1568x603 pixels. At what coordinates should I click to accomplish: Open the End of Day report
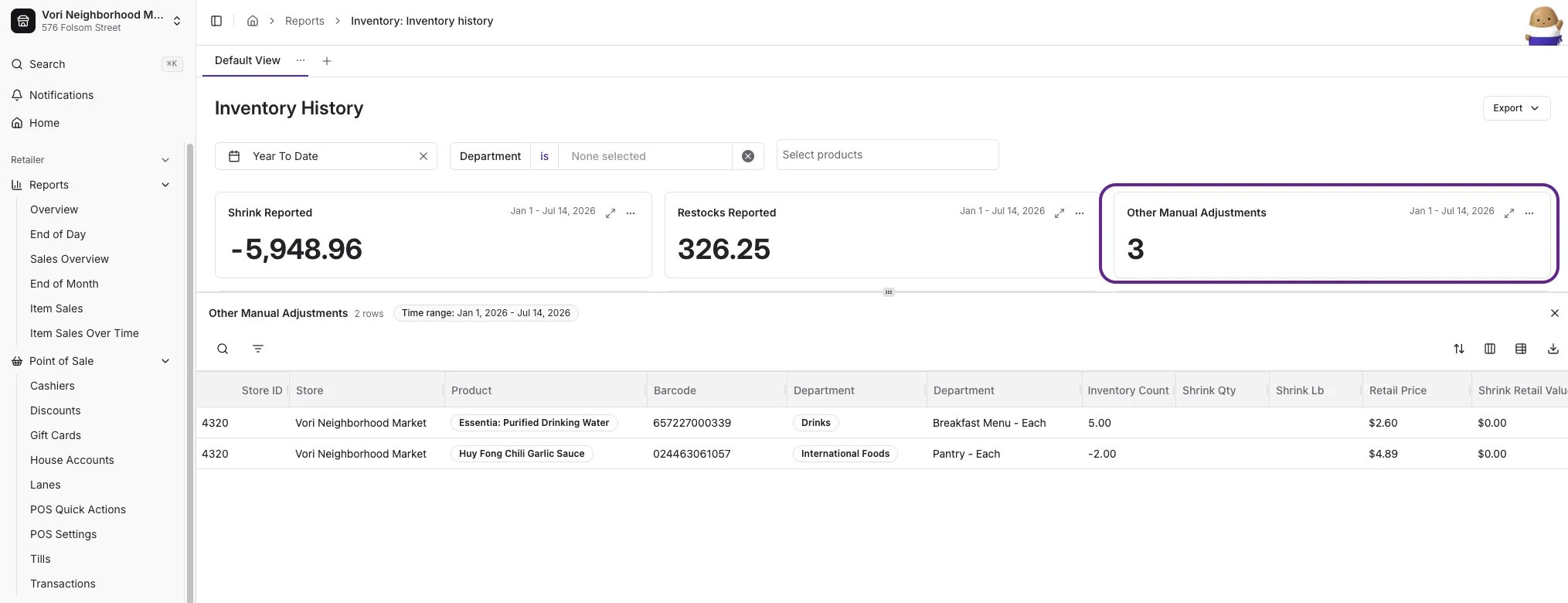(x=58, y=234)
